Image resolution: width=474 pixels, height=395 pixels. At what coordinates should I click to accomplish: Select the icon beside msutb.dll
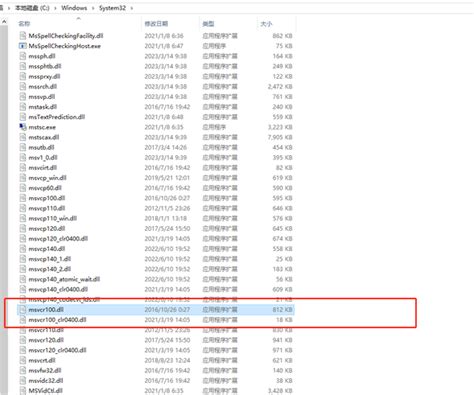point(22,147)
